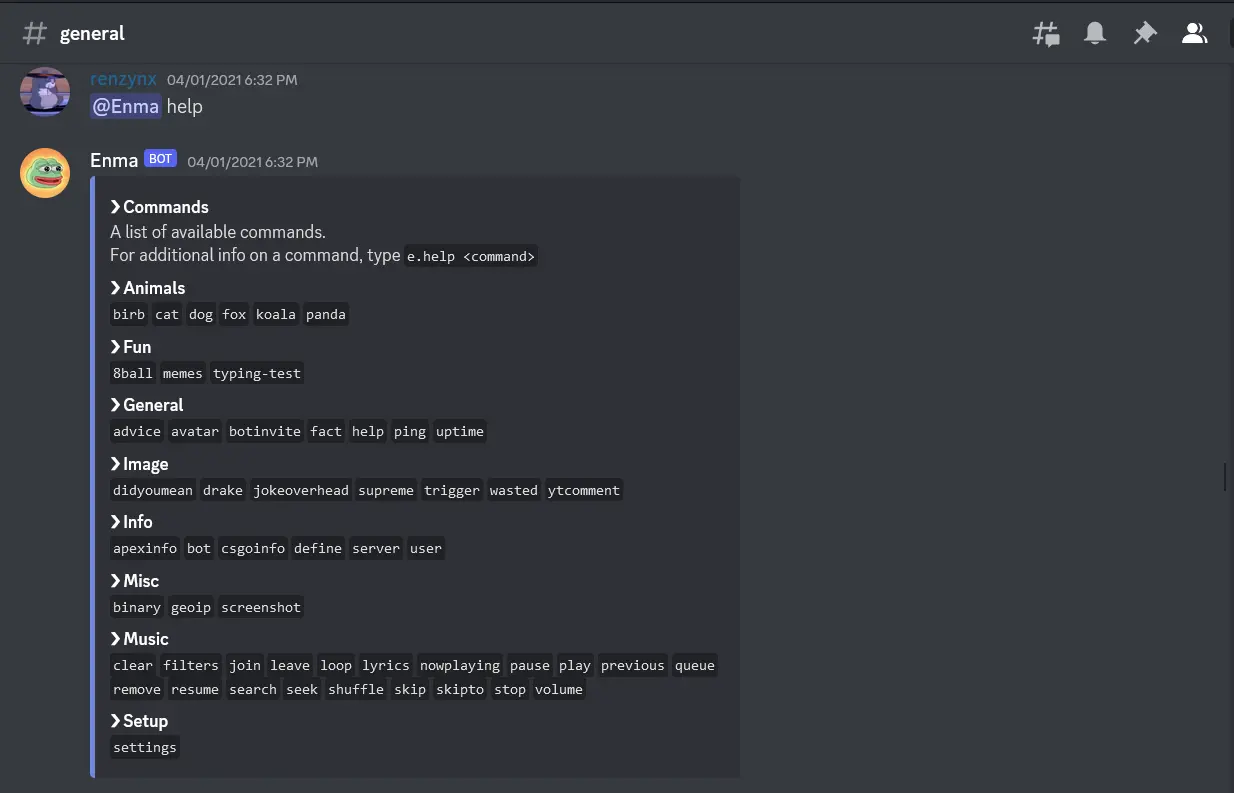Click the typing-test command tag
The height and width of the screenshot is (793, 1234).
257,373
